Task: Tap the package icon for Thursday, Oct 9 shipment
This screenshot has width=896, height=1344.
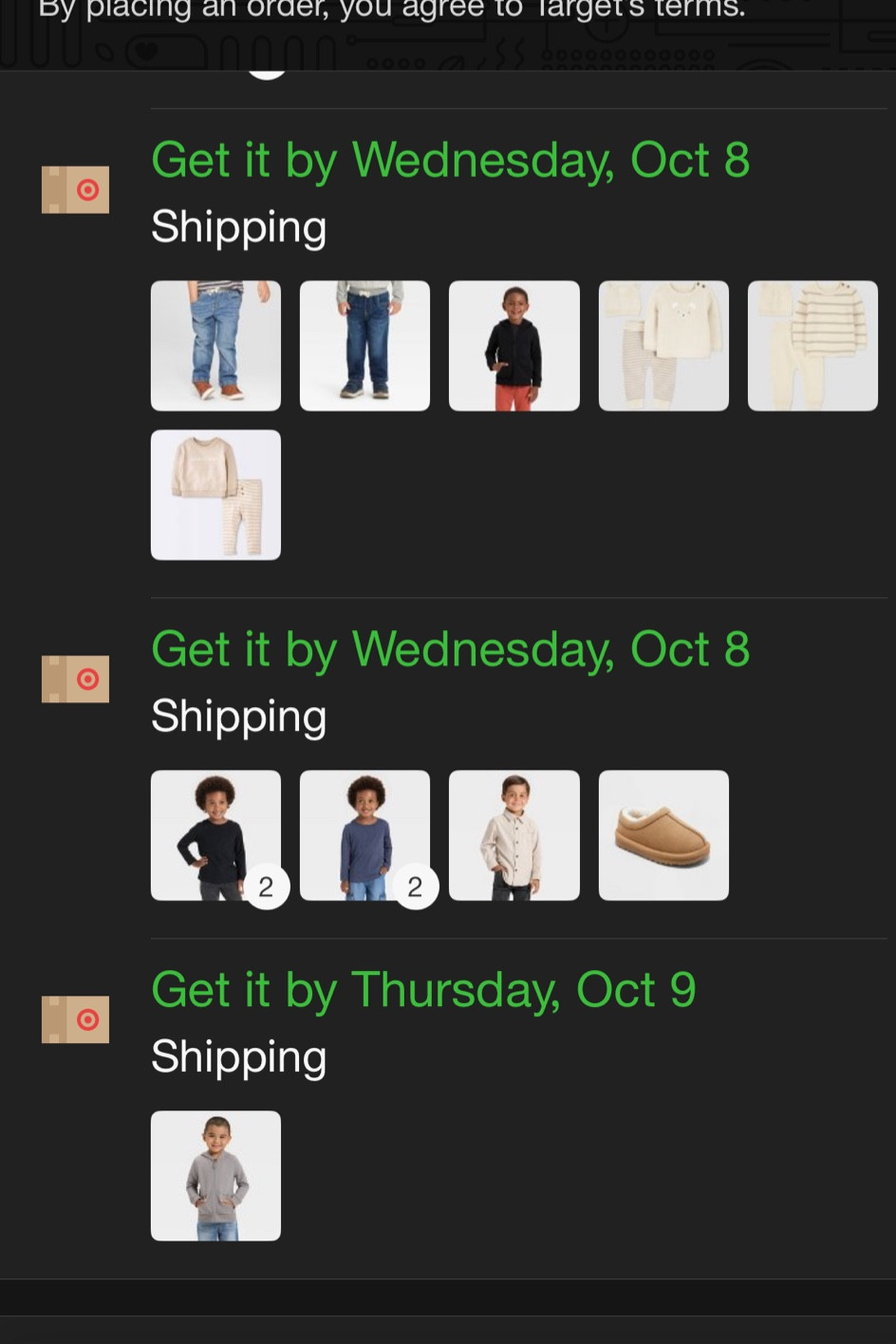Action: click(75, 1019)
